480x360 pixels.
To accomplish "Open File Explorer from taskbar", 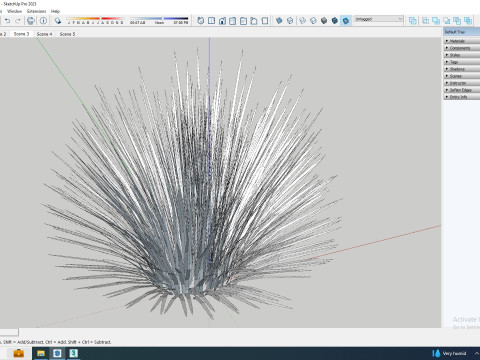I will point(41,353).
